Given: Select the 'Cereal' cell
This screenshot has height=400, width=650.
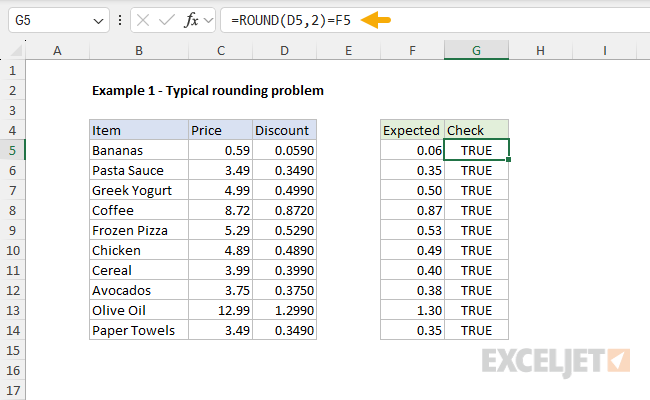Looking at the screenshot, I should coord(139,270).
